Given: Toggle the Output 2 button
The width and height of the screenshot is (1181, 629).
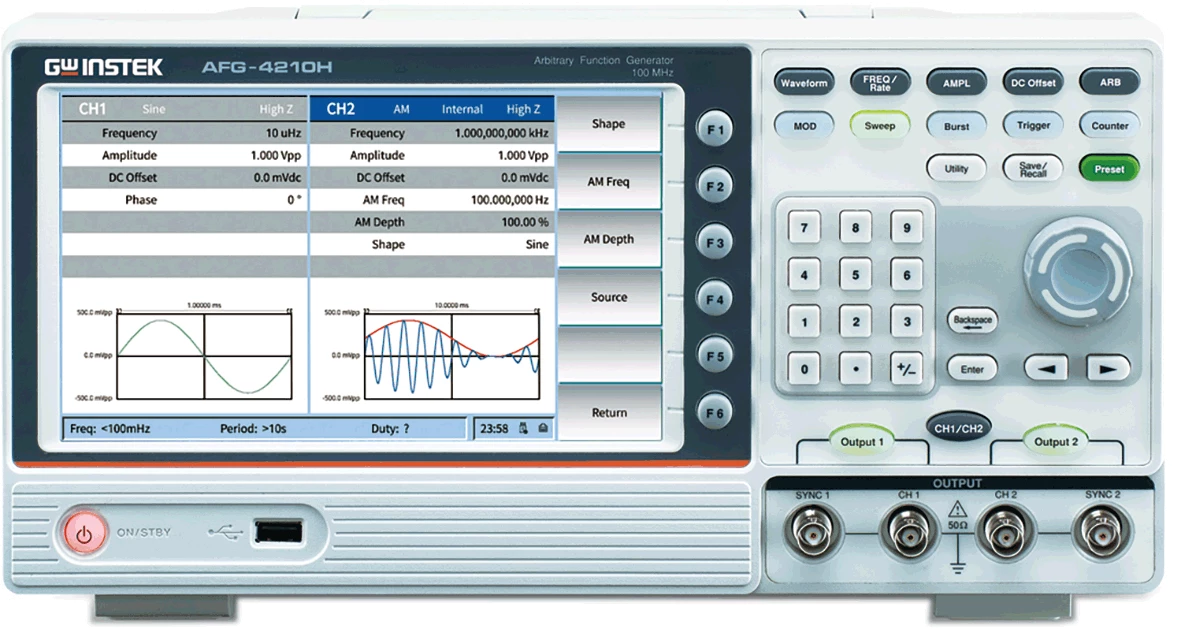Looking at the screenshot, I should point(1056,441).
